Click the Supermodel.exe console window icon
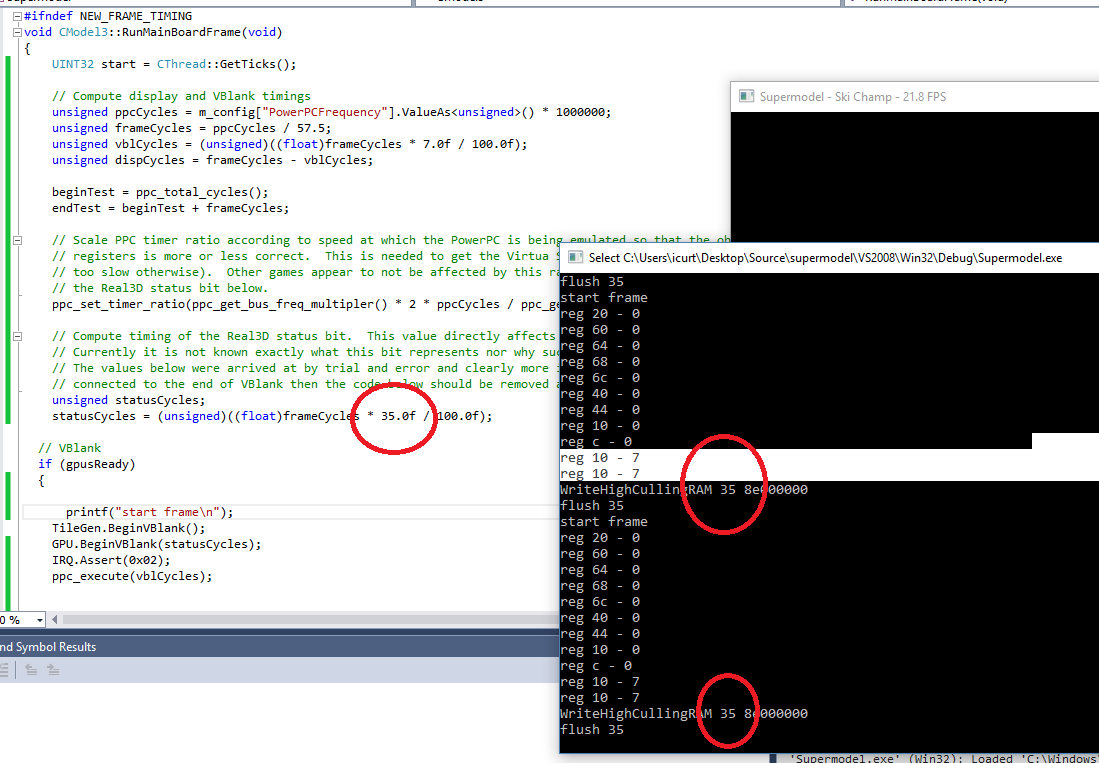 (x=575, y=257)
